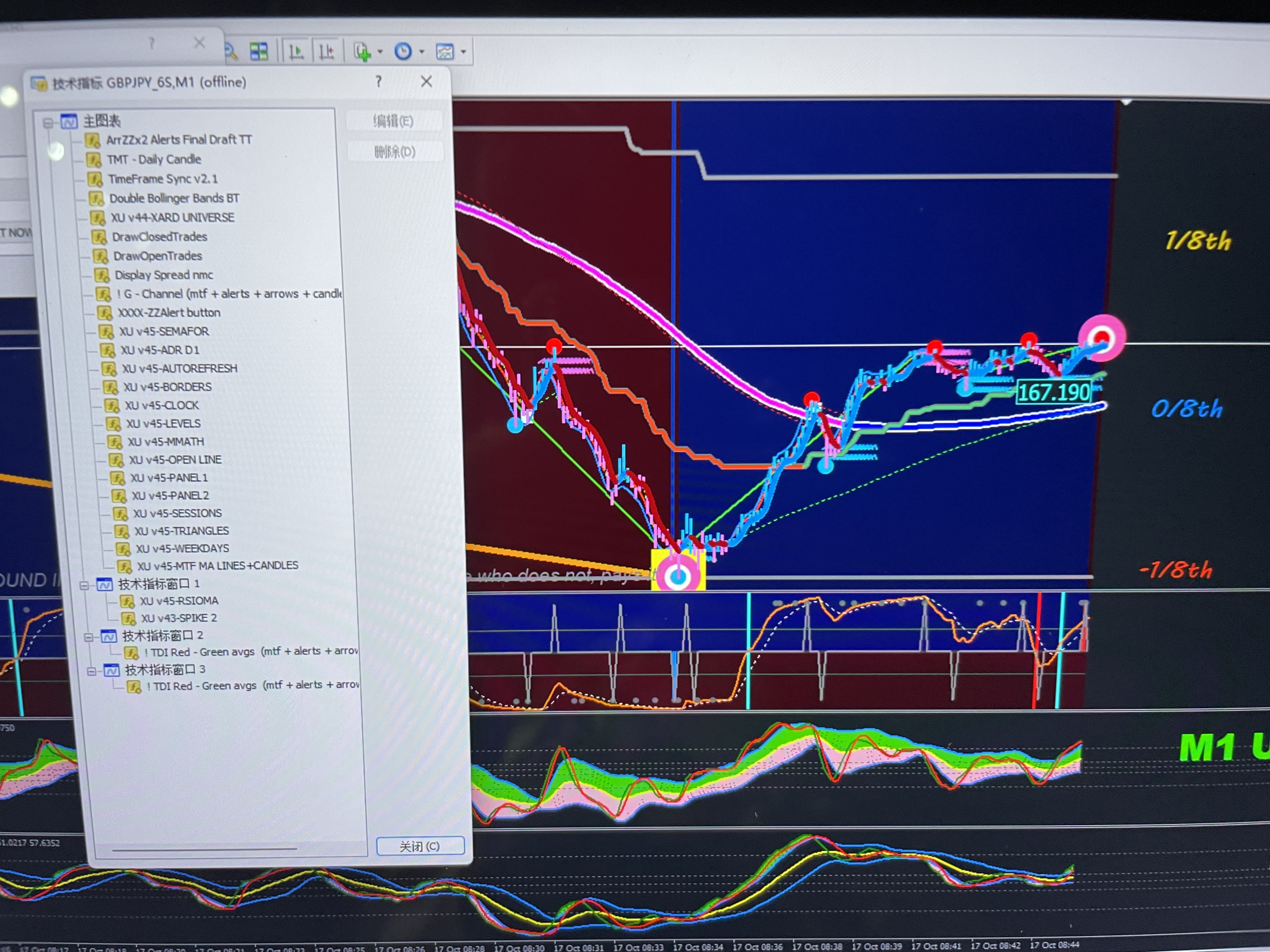Collapse the 技术指标窗口 1 tree node
This screenshot has width=1270, height=952.
click(x=84, y=586)
